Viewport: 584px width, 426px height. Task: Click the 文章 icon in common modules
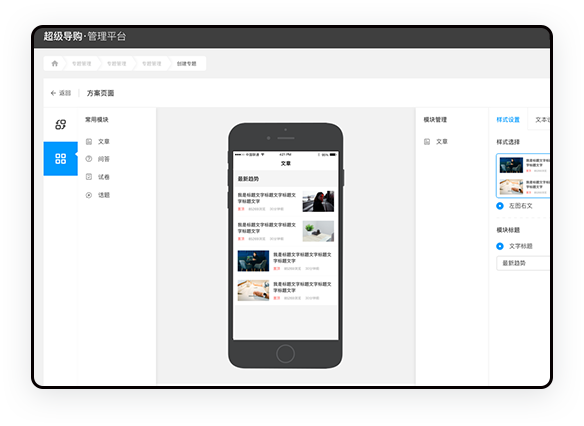coord(89,142)
